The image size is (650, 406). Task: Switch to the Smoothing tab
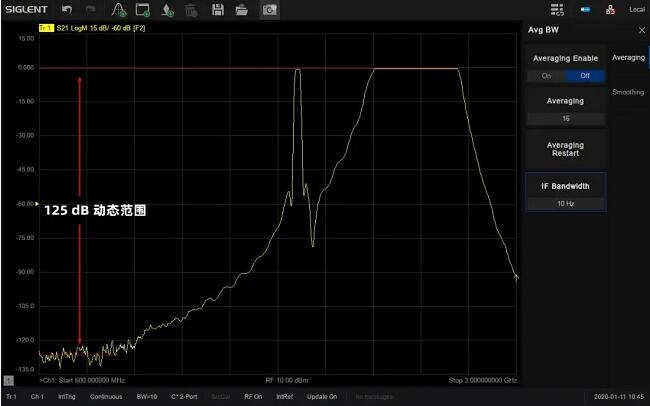628,92
